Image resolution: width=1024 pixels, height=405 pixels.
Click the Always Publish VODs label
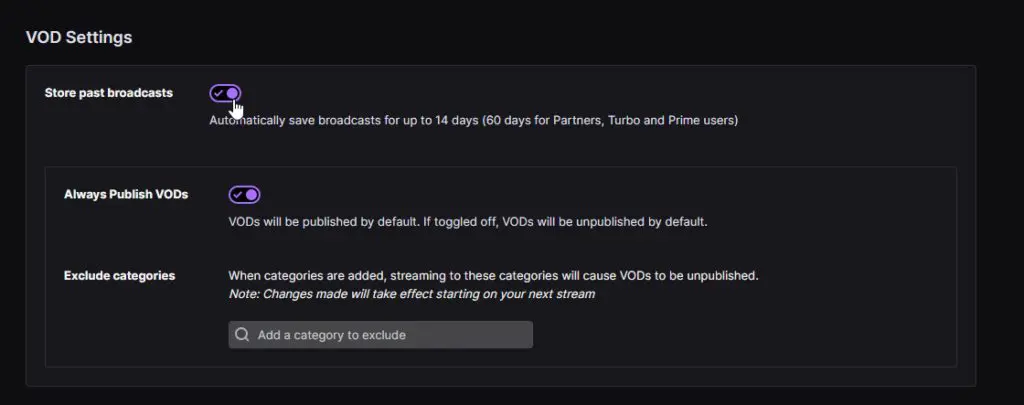(x=126, y=194)
